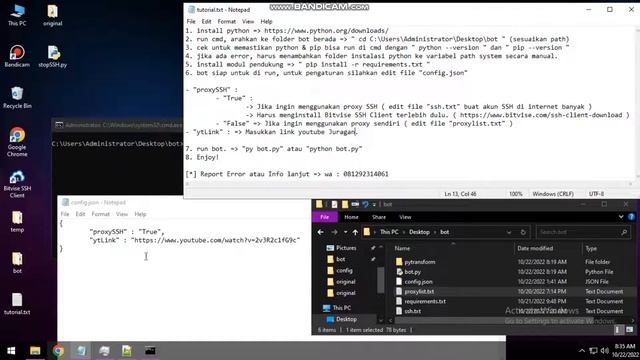This screenshot has width=640, height=360.
Task: Select the stopSSH.py desktop icon
Action: [53, 56]
